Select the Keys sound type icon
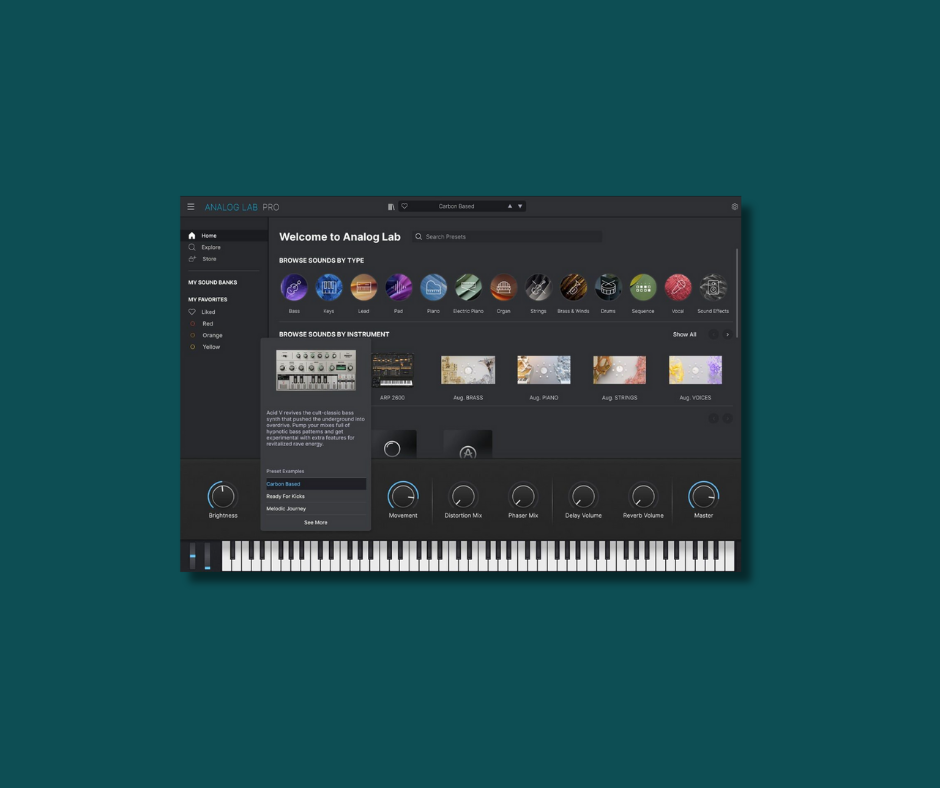 (329, 288)
